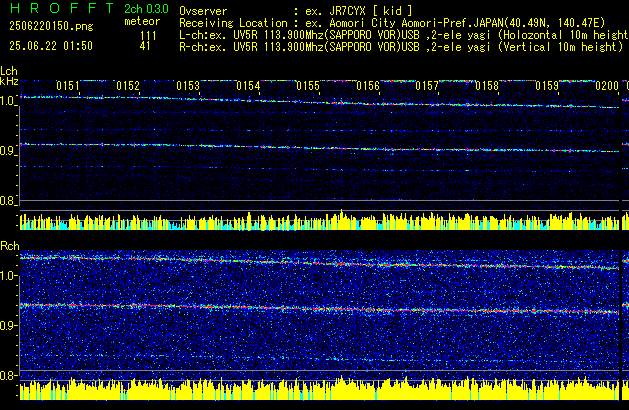629x410 pixels.
Task: Click the Rch yellow intensity bar graph
Action: click(x=320, y=389)
